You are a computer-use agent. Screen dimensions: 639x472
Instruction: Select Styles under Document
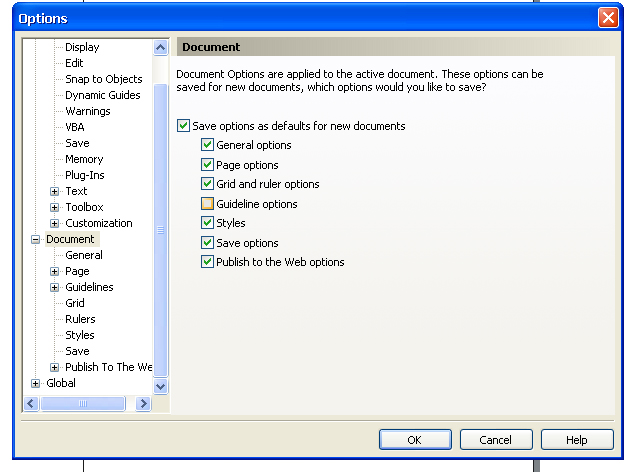click(80, 335)
